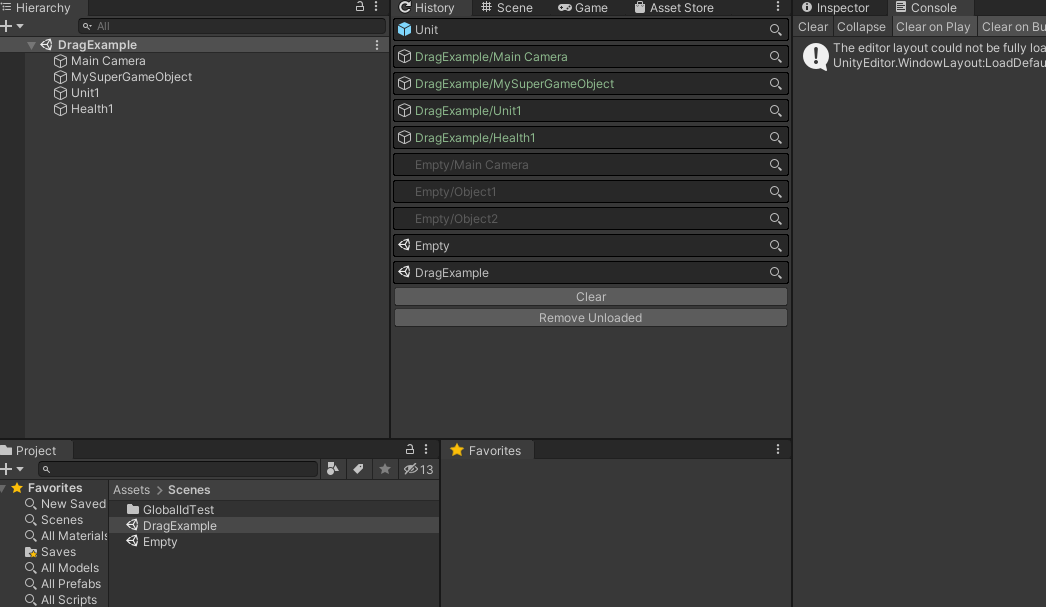Click the Search by Type icon in Project

pyautogui.click(x=332, y=469)
